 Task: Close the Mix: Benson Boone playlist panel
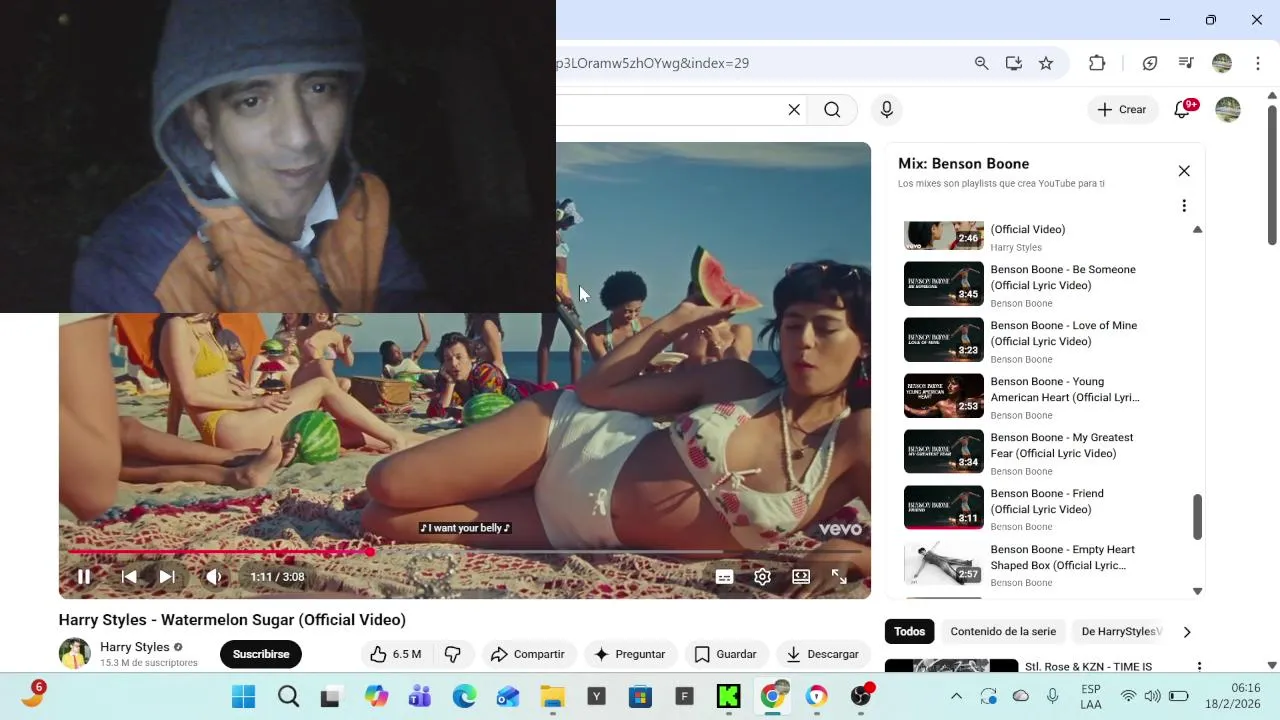pyautogui.click(x=1184, y=171)
